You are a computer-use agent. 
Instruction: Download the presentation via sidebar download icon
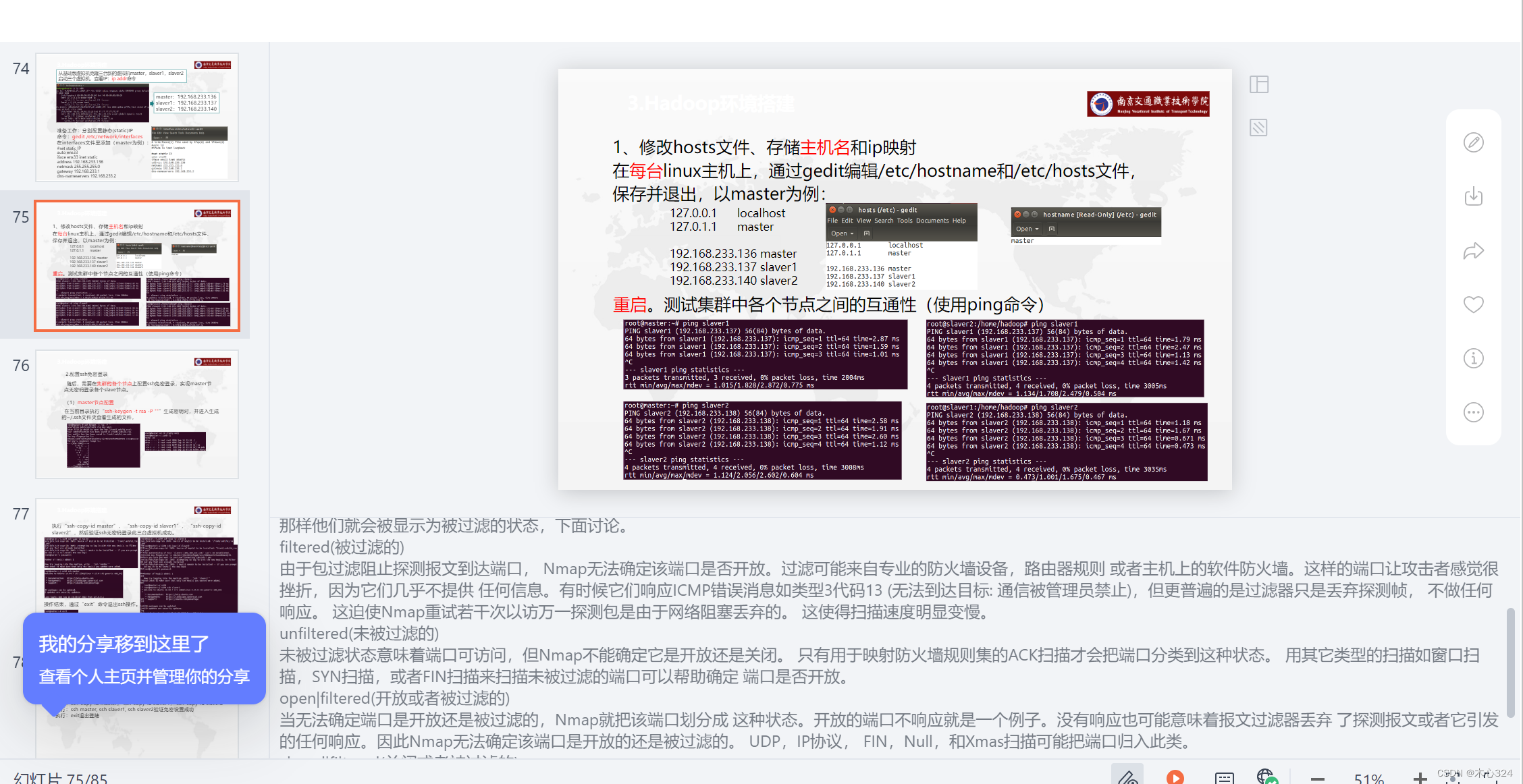[x=1473, y=196]
